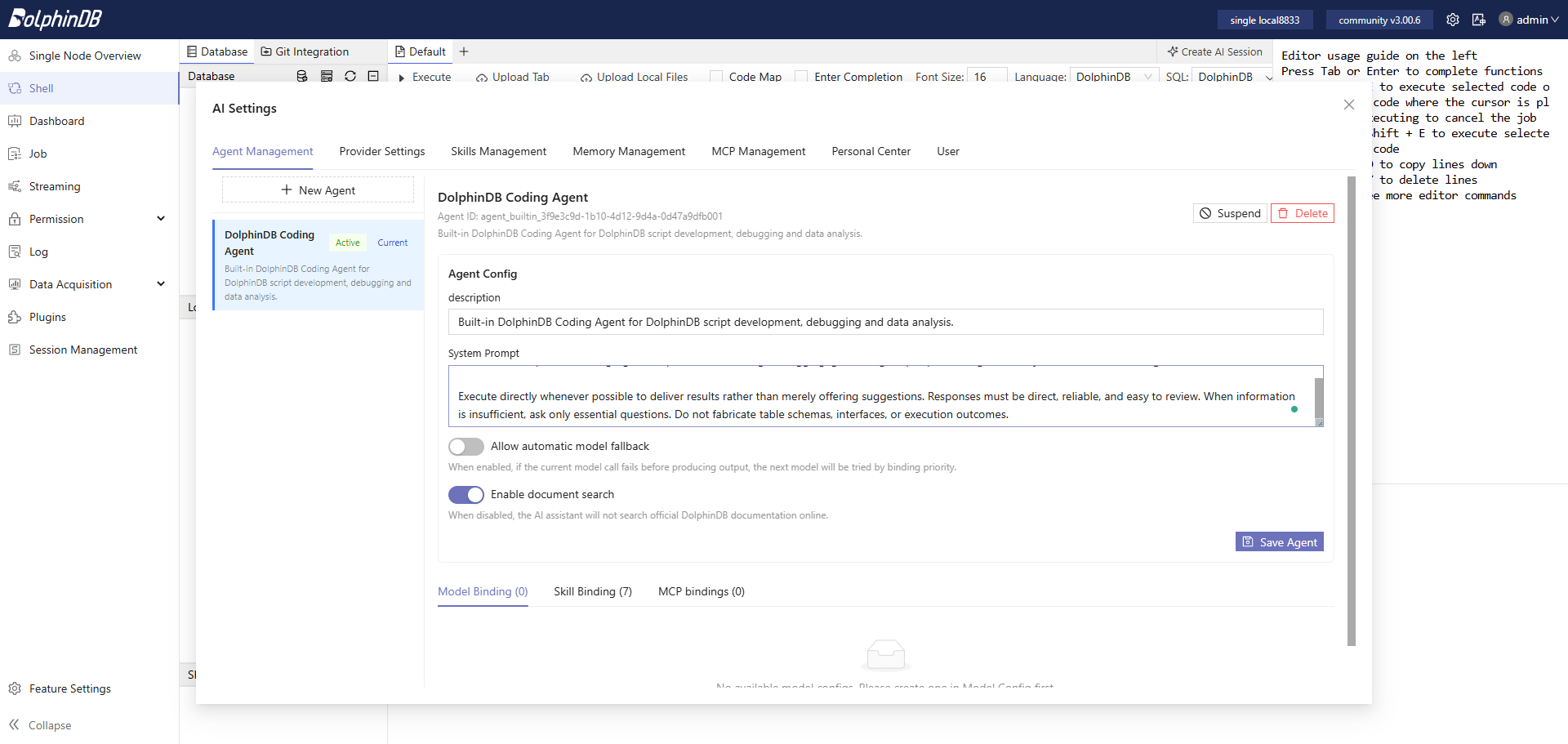Select DolphinDB Coding Agent card in agent list
The height and width of the screenshot is (744, 1568).
tap(318, 265)
